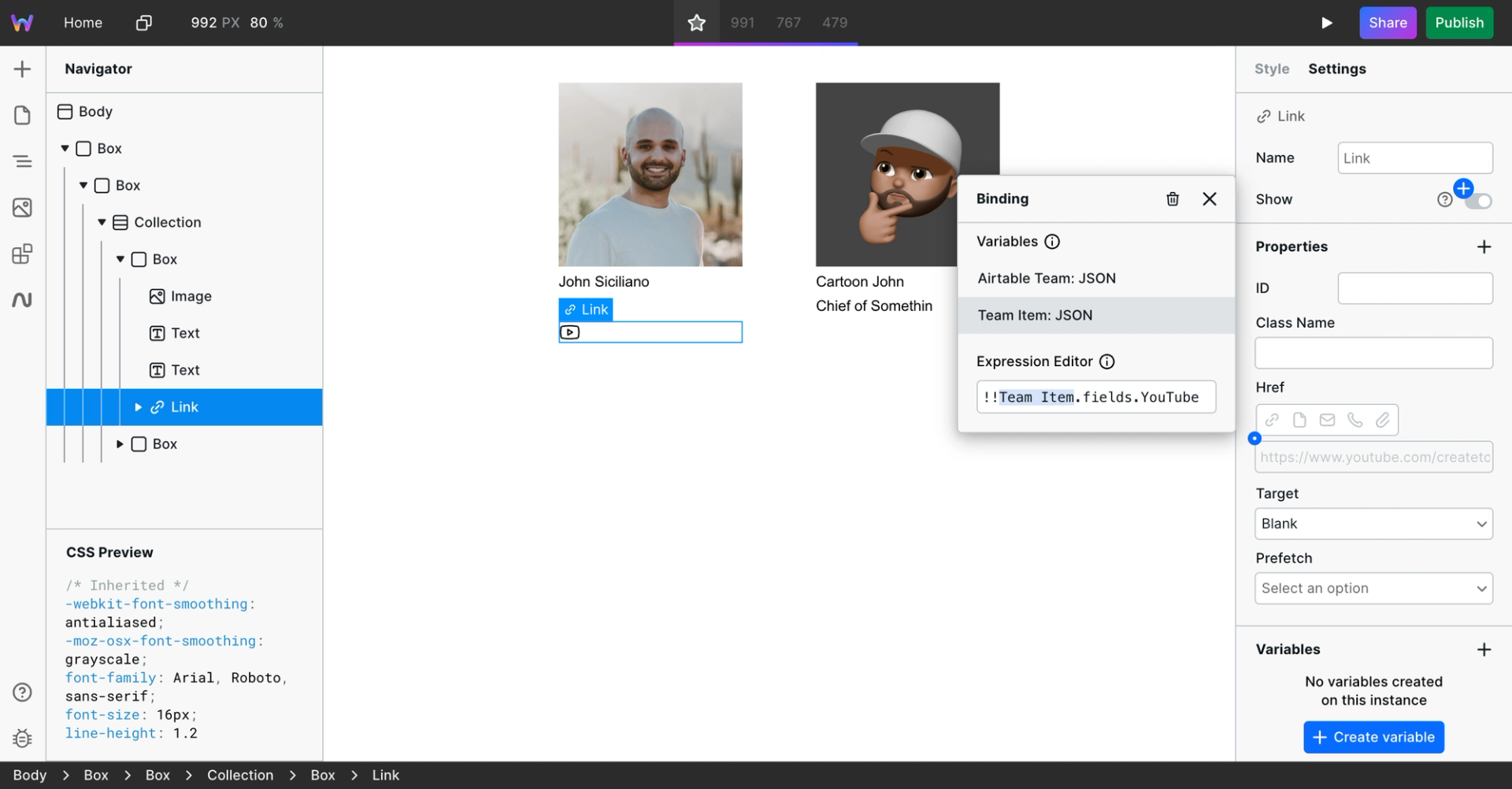Open the Prefetch Select an option dropdown

[x=1373, y=588]
